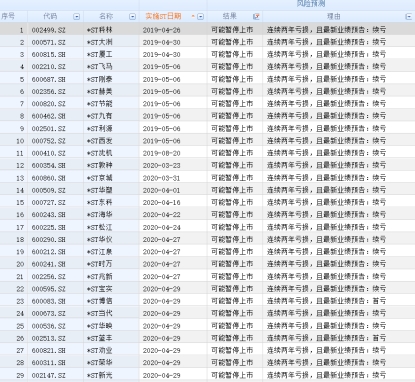Click the active filter icon on 结果 column
Viewport: 415px width, 382px height.
(x=256, y=16)
